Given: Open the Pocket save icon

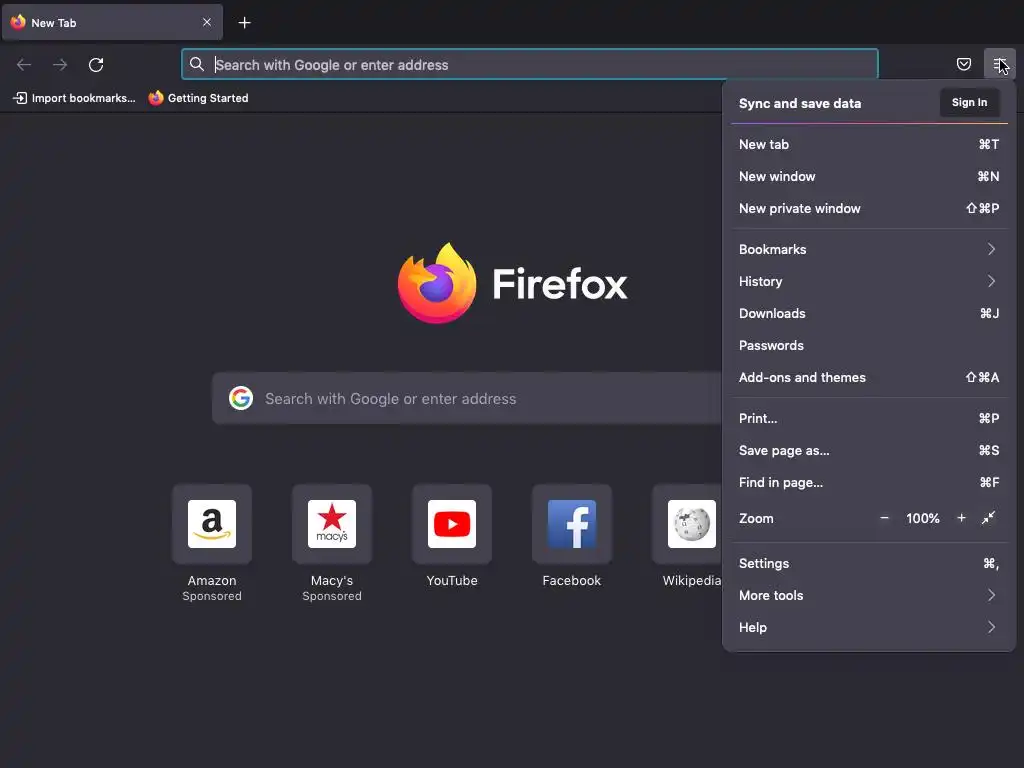Looking at the screenshot, I should point(964,64).
